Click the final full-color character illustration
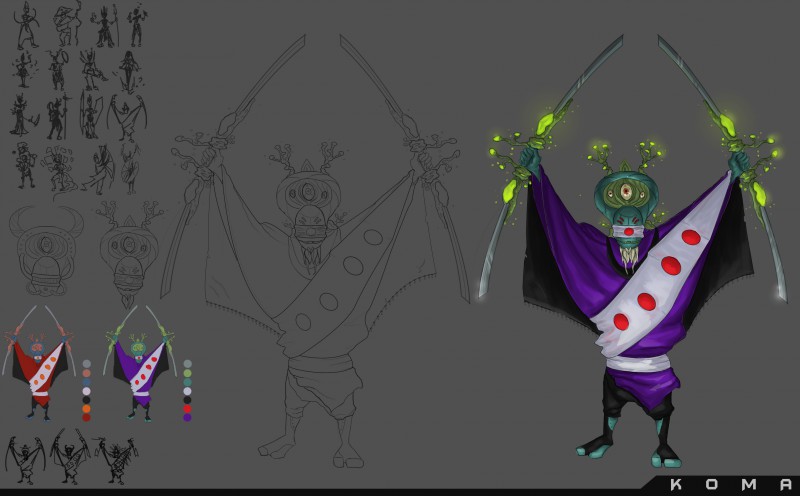Image resolution: width=800 pixels, height=496 pixels. [x=633, y=250]
